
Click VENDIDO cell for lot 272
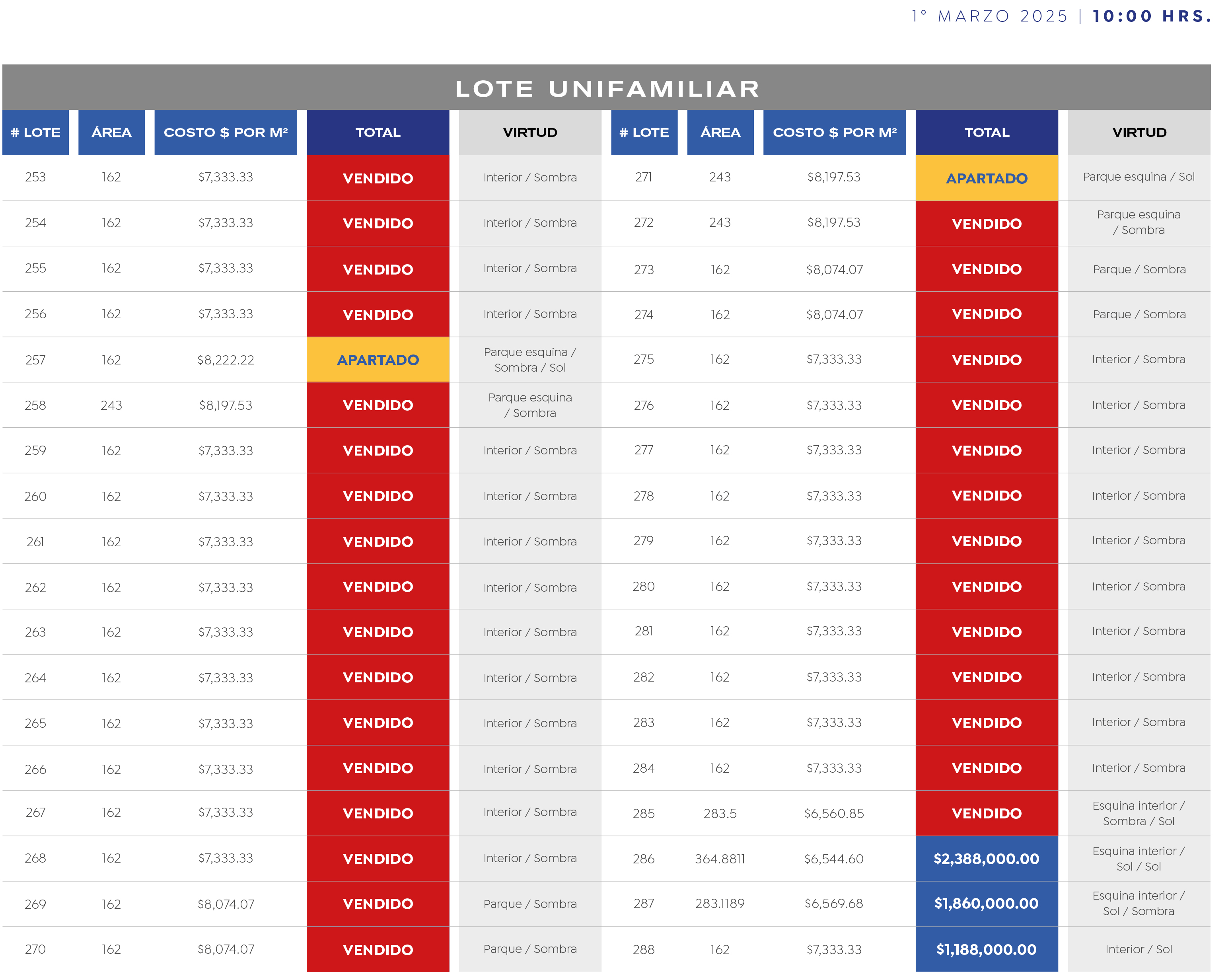pos(987,224)
